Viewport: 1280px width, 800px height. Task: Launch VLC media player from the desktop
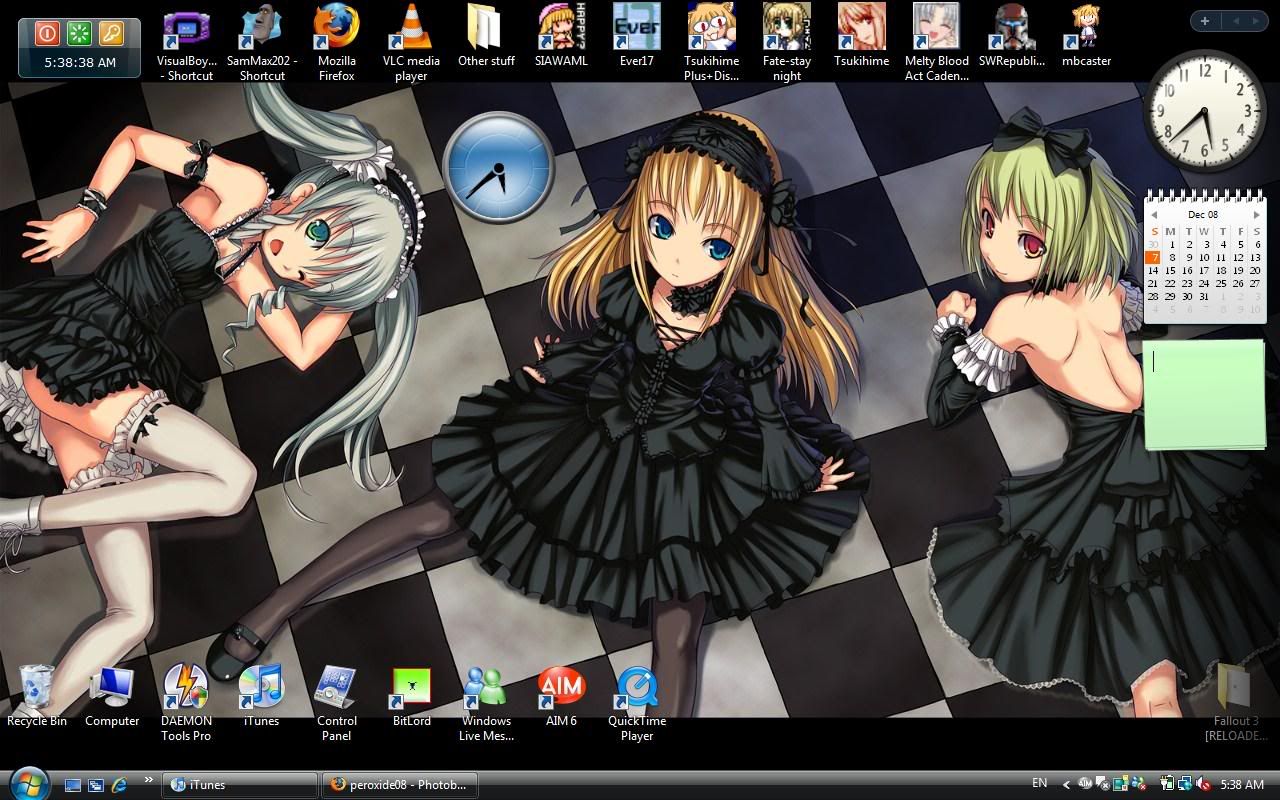[x=410, y=30]
